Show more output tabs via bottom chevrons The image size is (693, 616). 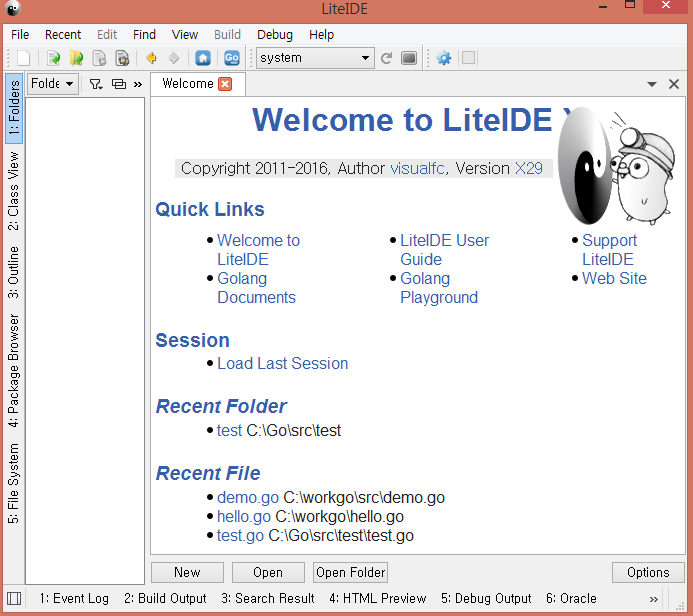pos(654,599)
